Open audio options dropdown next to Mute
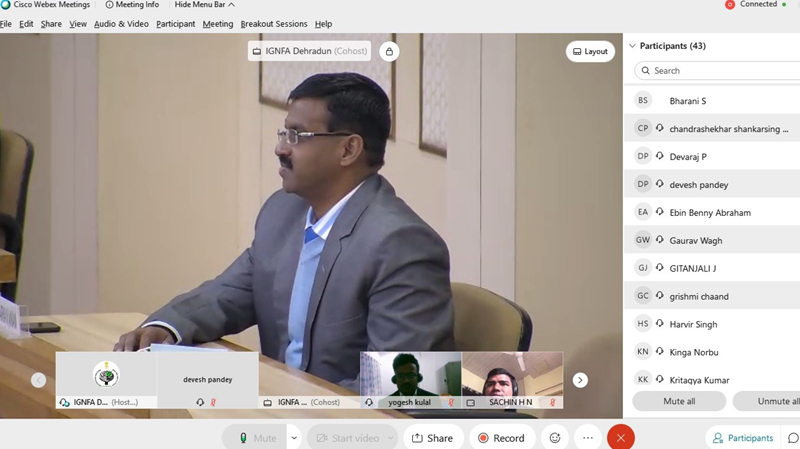The width and height of the screenshot is (800, 449). [x=294, y=438]
